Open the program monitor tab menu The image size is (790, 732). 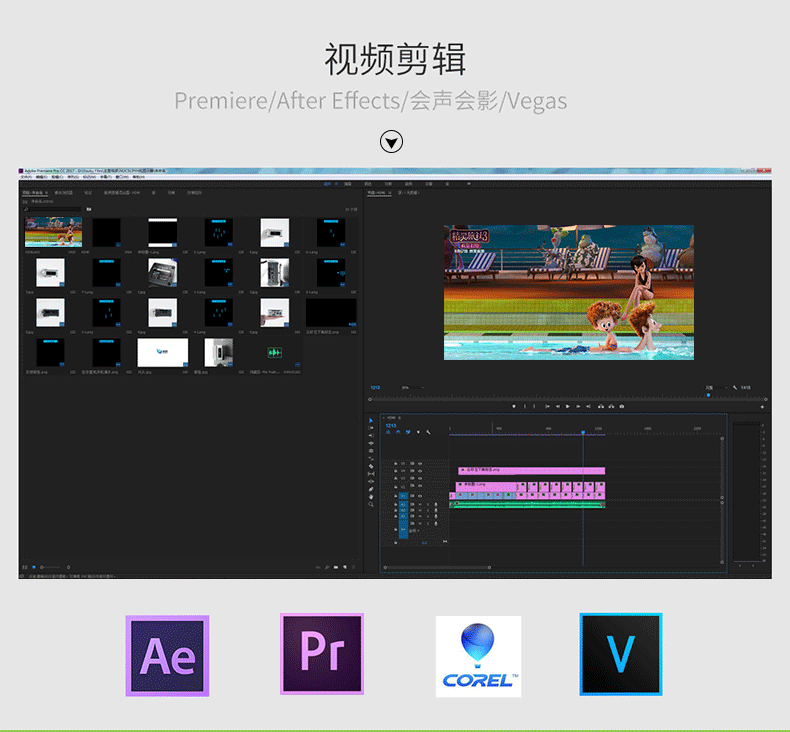(x=389, y=192)
